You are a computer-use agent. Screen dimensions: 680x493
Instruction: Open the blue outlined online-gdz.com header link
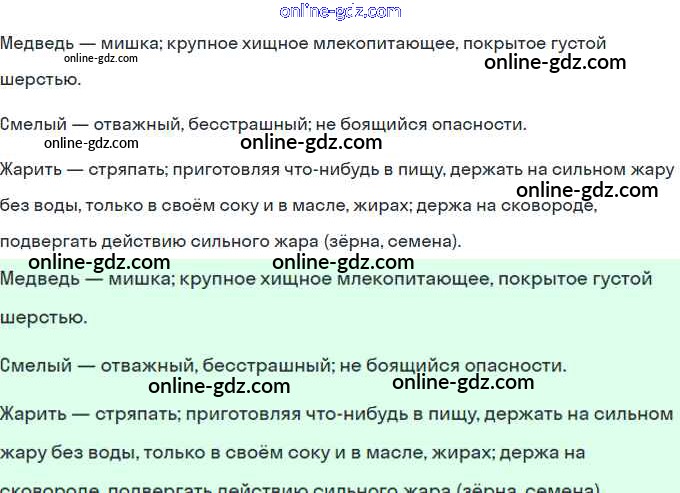340,12
